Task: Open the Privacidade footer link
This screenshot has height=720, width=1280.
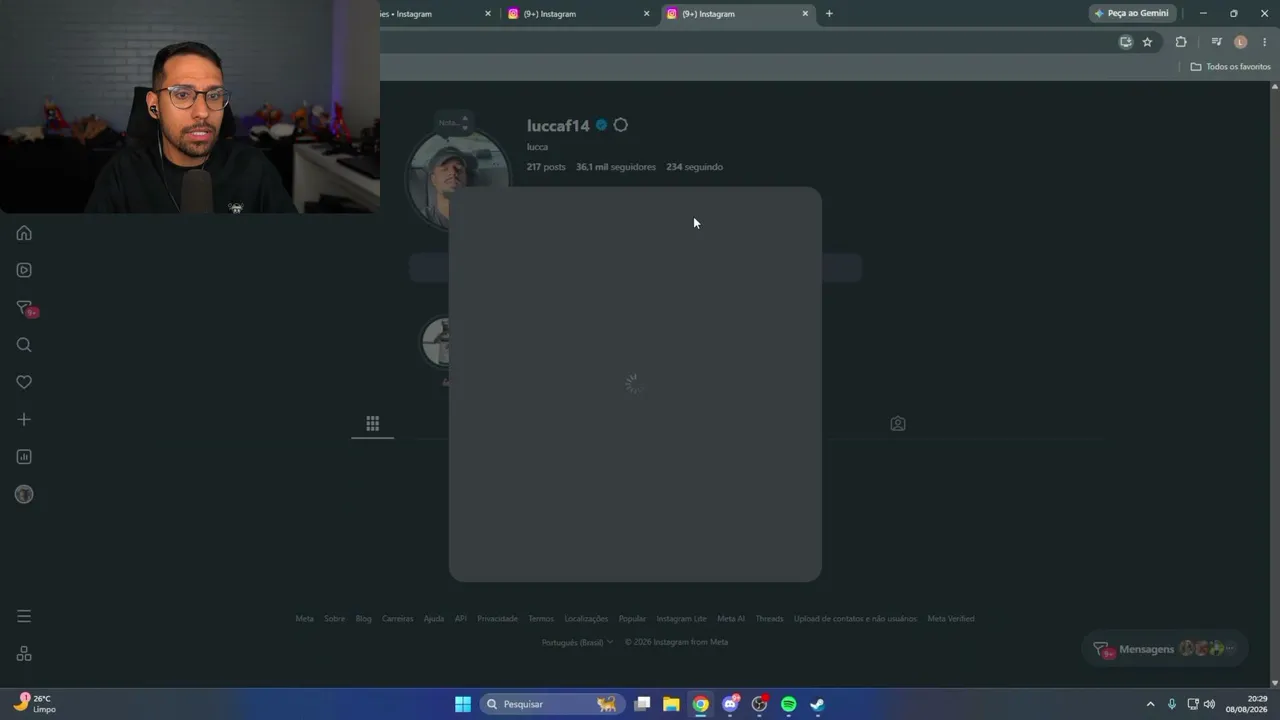Action: (x=497, y=619)
